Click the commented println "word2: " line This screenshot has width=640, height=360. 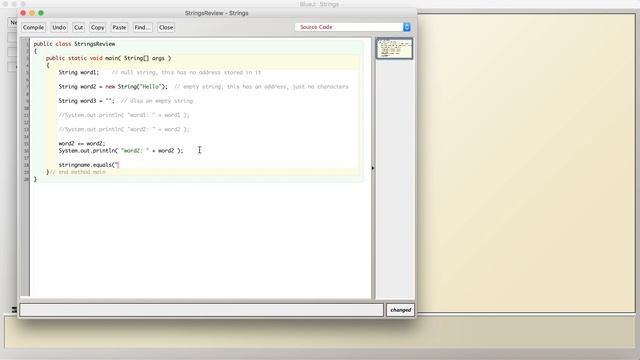click(124, 129)
